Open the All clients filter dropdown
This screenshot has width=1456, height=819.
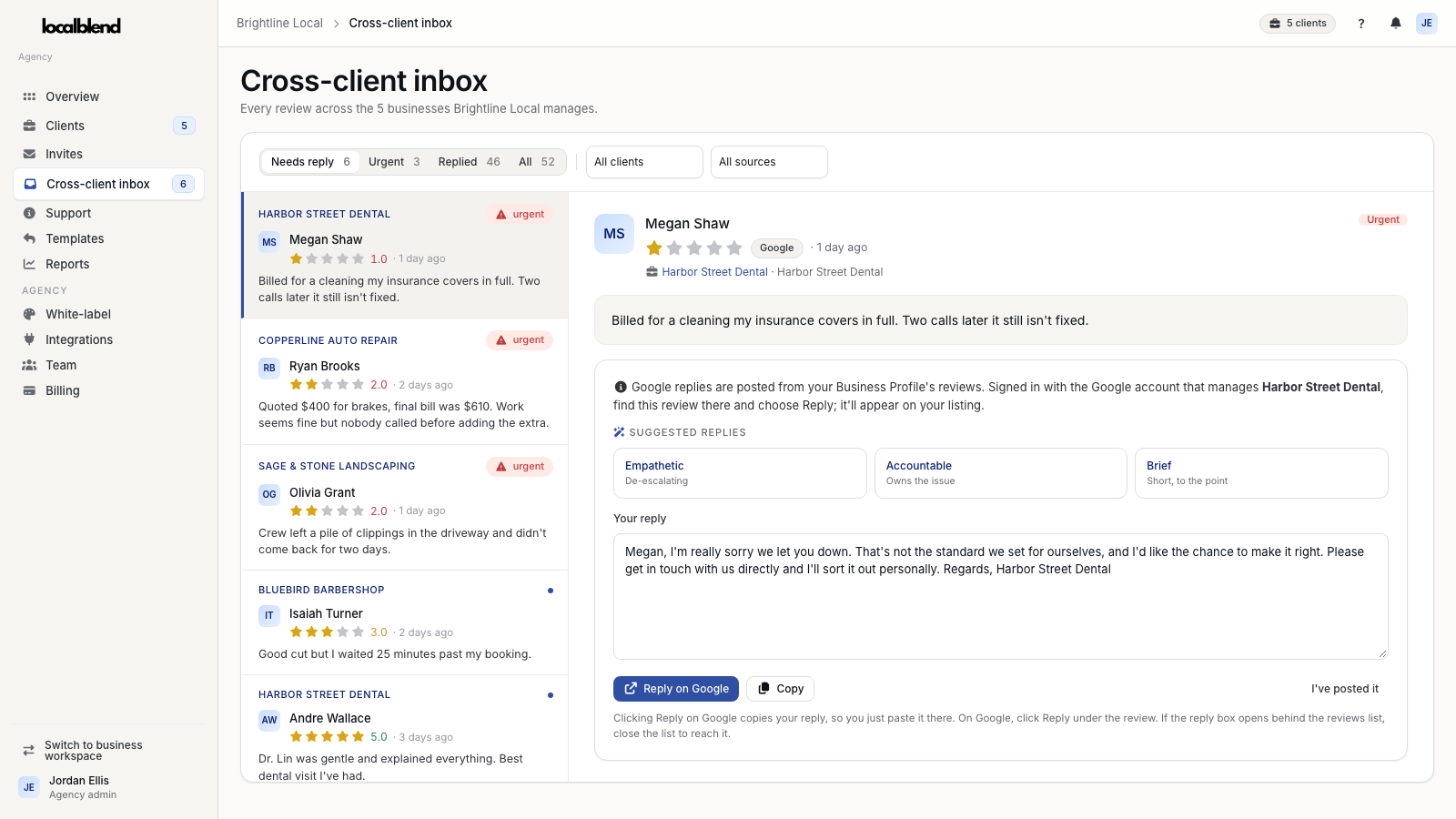[644, 162]
